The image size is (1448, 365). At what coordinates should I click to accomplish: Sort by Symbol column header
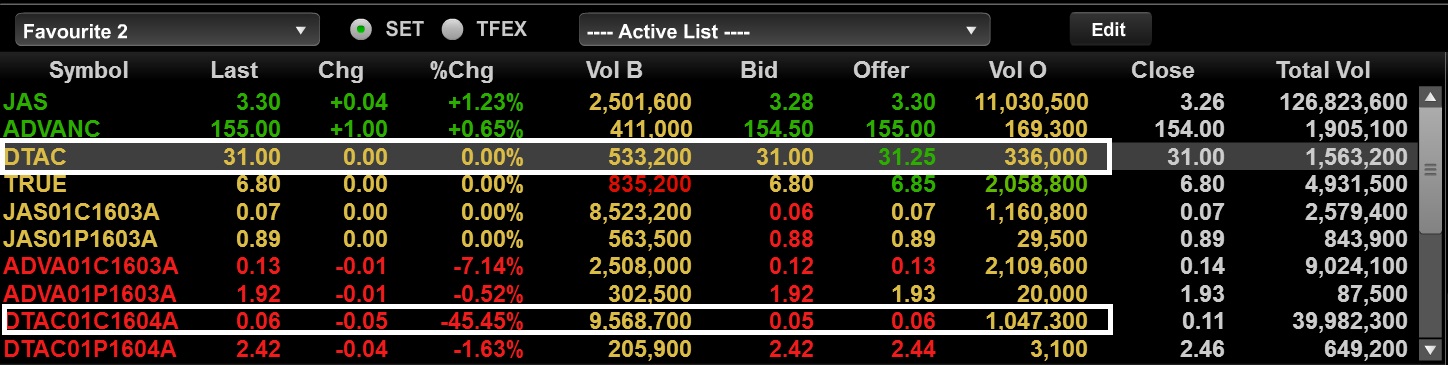89,71
